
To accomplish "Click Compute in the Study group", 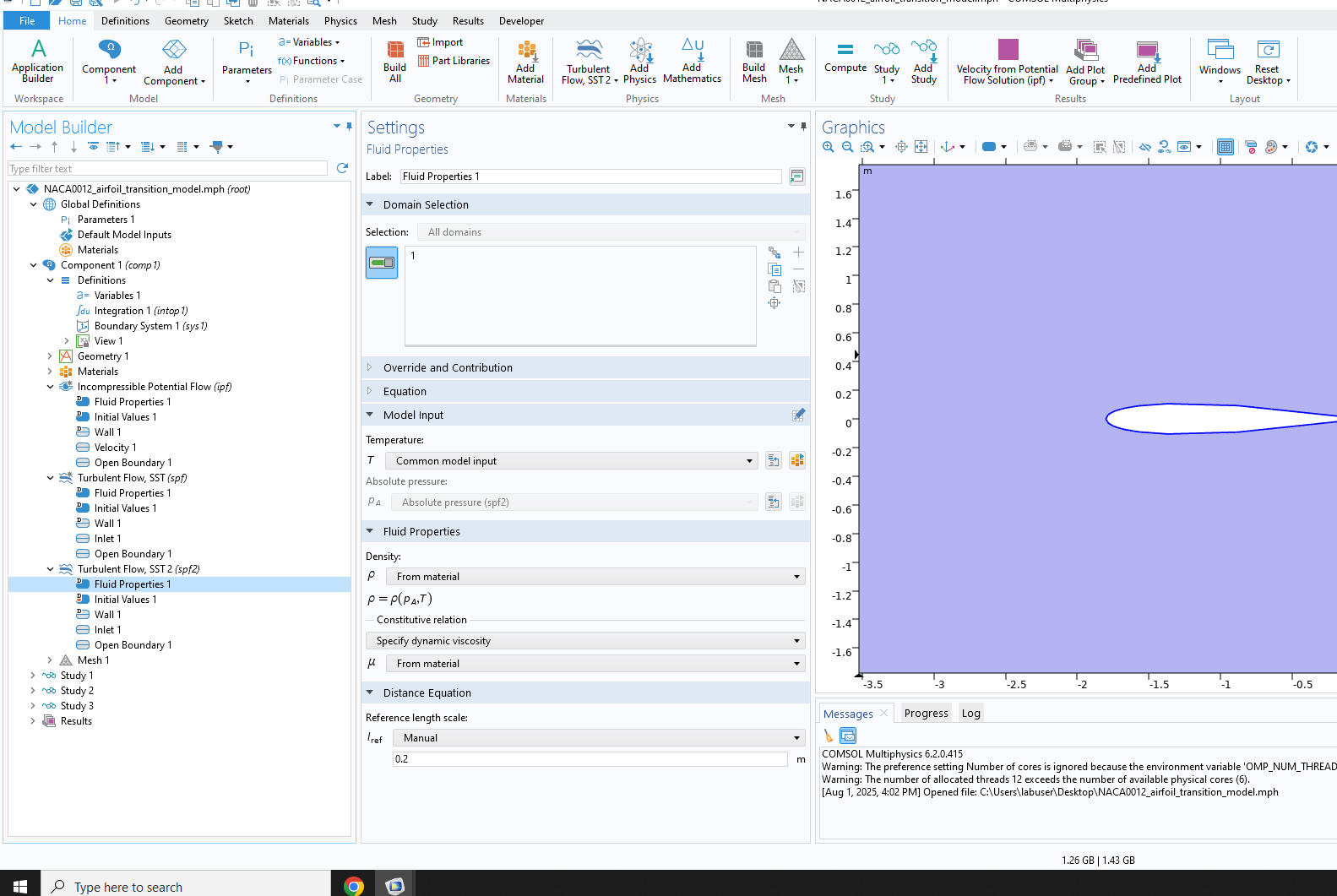I will (x=845, y=57).
